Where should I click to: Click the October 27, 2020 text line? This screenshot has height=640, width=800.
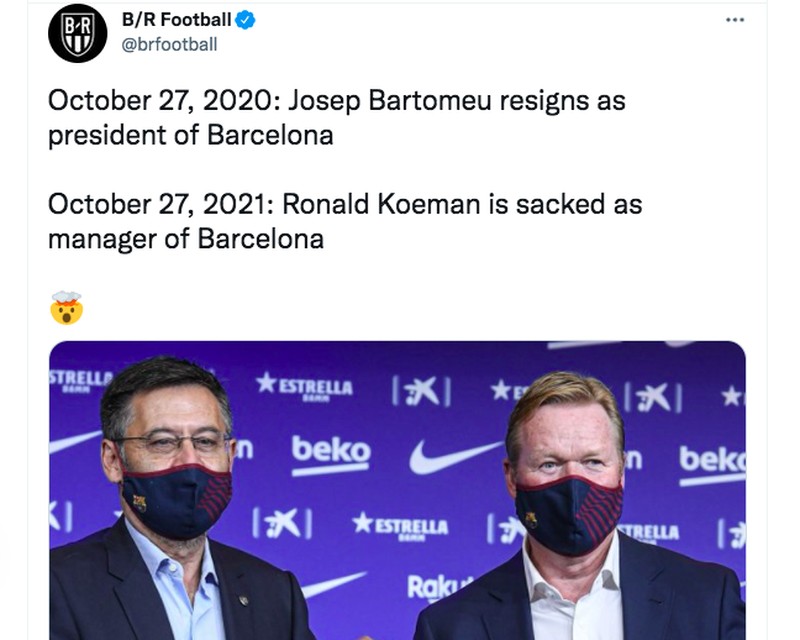pos(335,100)
